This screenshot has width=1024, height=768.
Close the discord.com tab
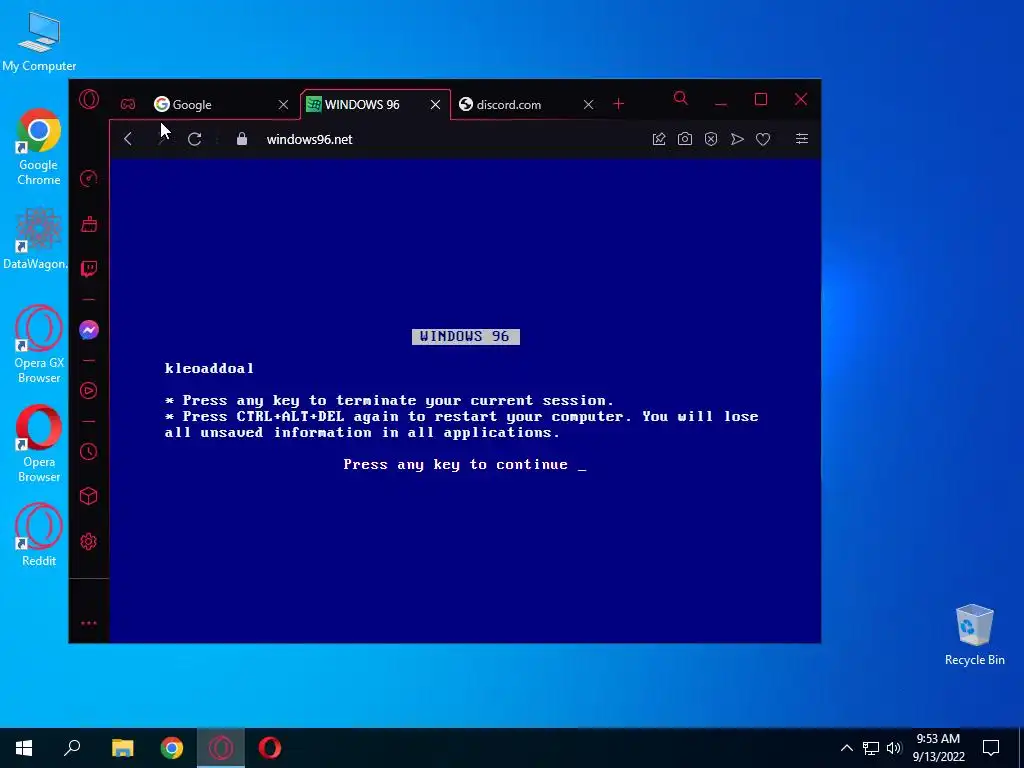[x=588, y=104]
